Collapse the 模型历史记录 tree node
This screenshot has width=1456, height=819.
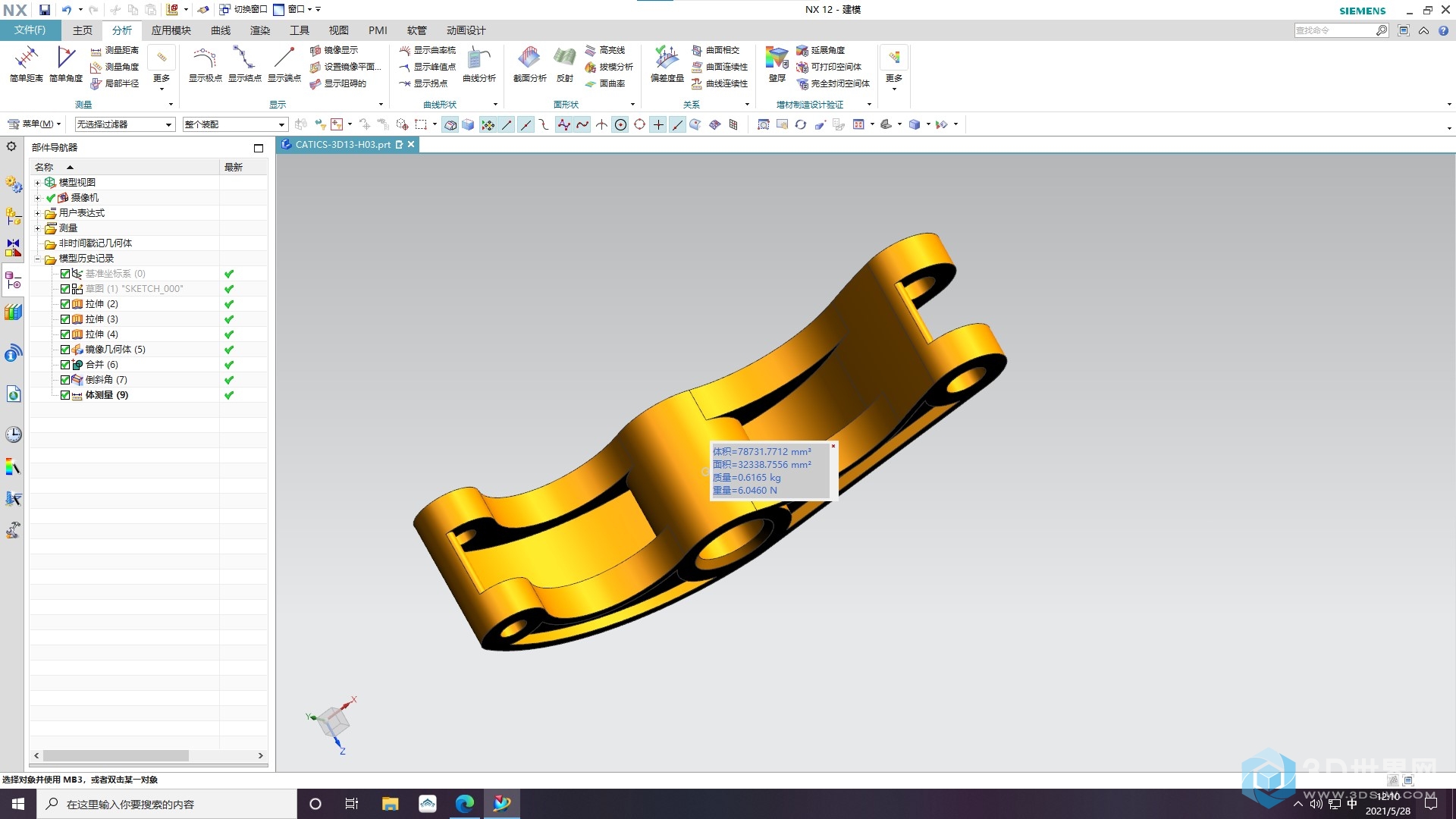click(x=37, y=259)
